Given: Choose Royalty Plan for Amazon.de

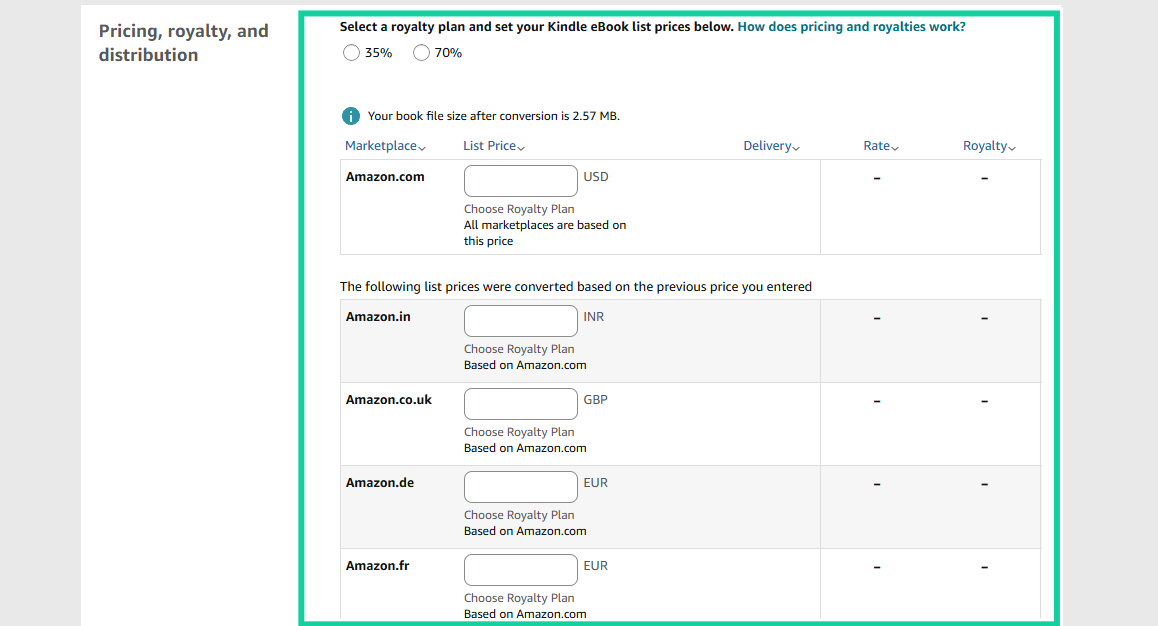Looking at the screenshot, I should pyautogui.click(x=518, y=514).
